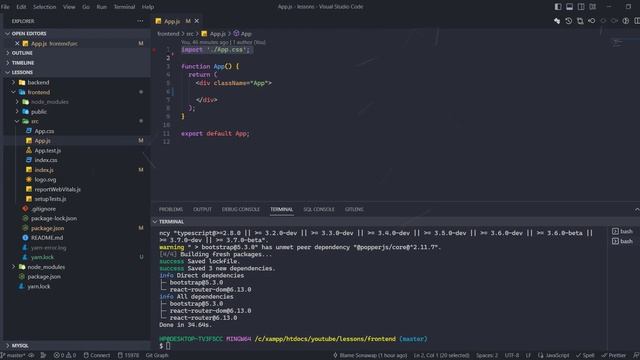Image resolution: width=640 pixels, height=360 pixels.
Task: Click Prettier status bar item
Action: 613,355
